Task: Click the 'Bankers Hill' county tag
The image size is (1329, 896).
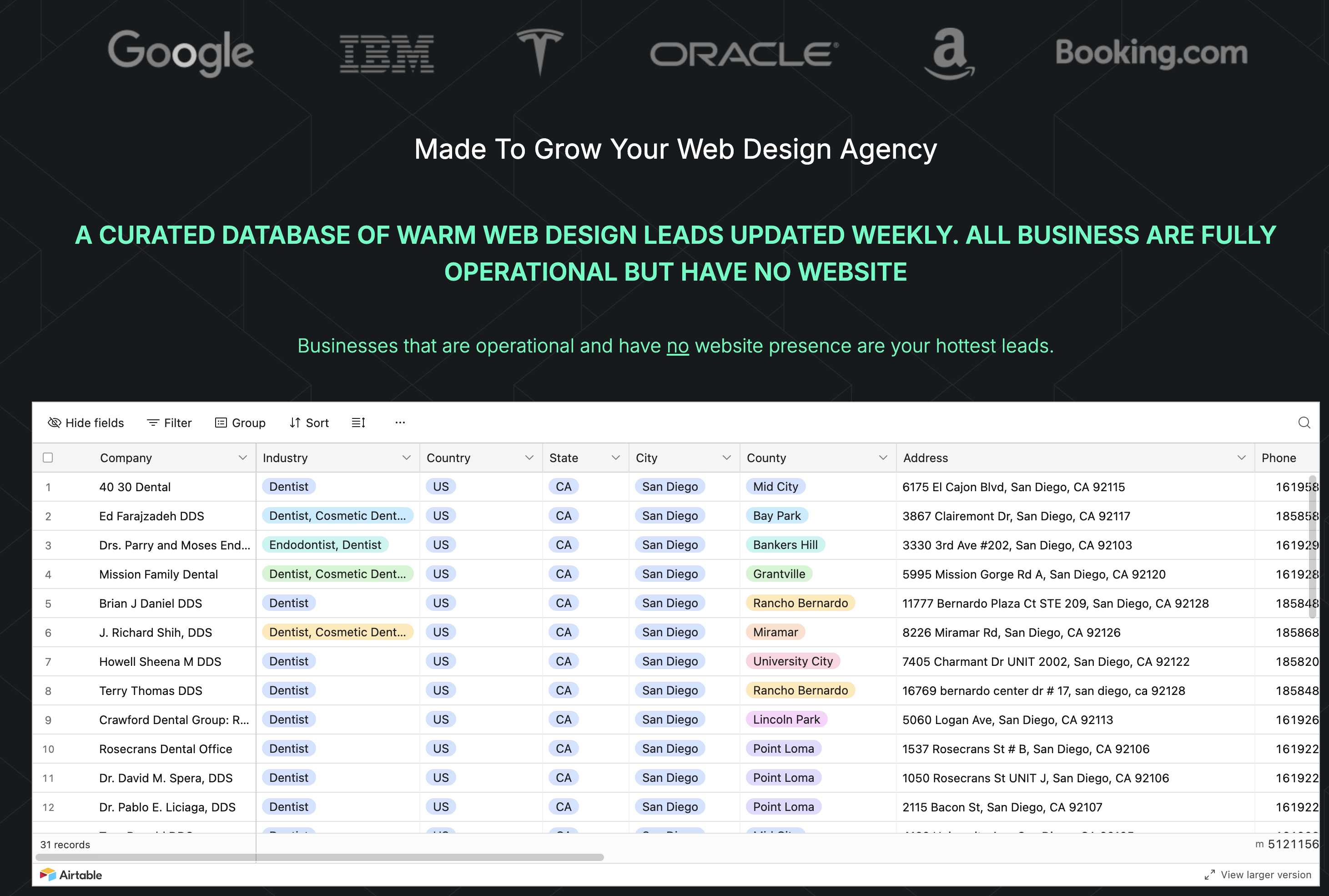Action: pyautogui.click(x=785, y=544)
